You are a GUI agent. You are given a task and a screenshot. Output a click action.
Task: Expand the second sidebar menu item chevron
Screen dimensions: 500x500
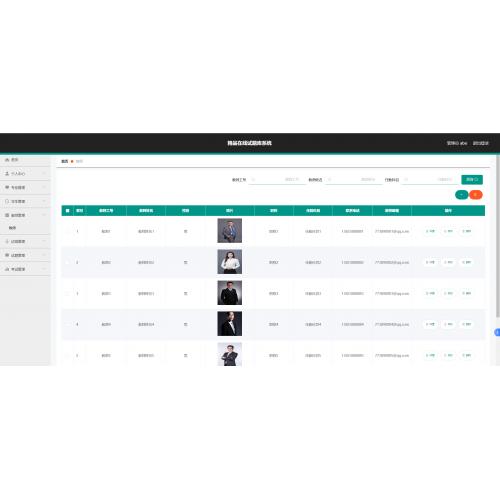click(44, 174)
